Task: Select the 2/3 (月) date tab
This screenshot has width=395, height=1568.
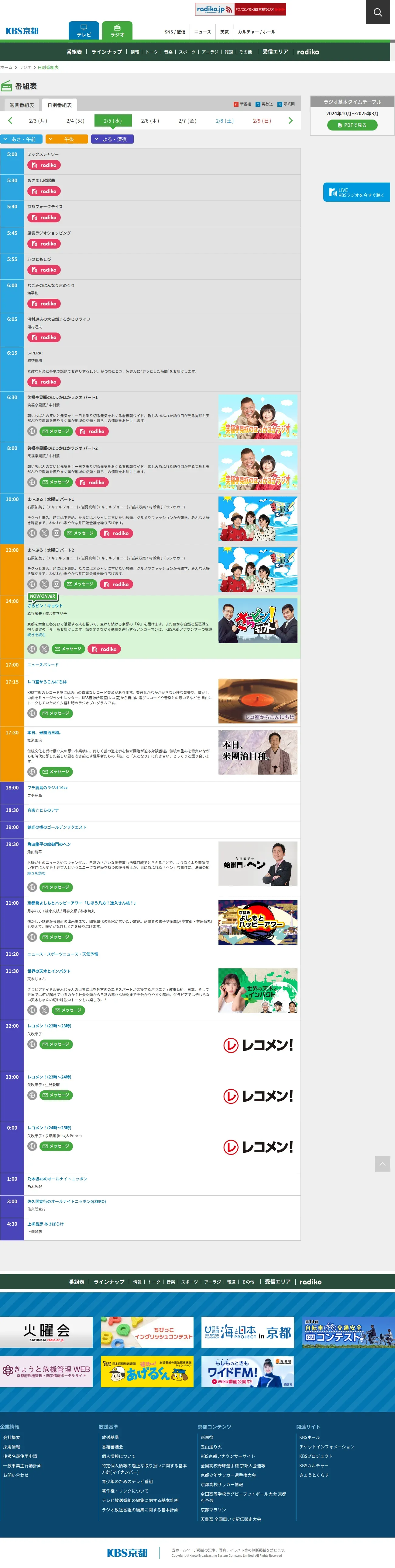Action: [x=38, y=121]
